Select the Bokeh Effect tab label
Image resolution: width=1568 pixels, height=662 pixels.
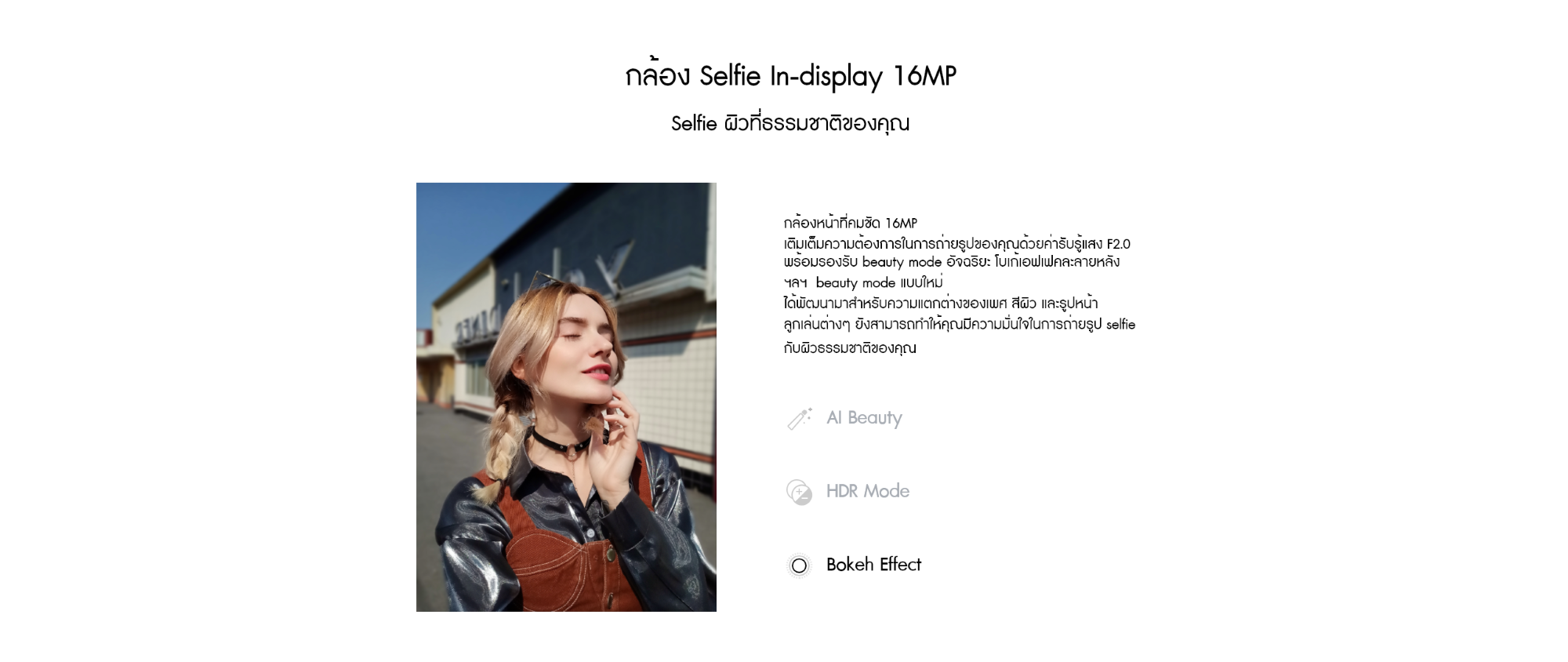click(x=873, y=565)
